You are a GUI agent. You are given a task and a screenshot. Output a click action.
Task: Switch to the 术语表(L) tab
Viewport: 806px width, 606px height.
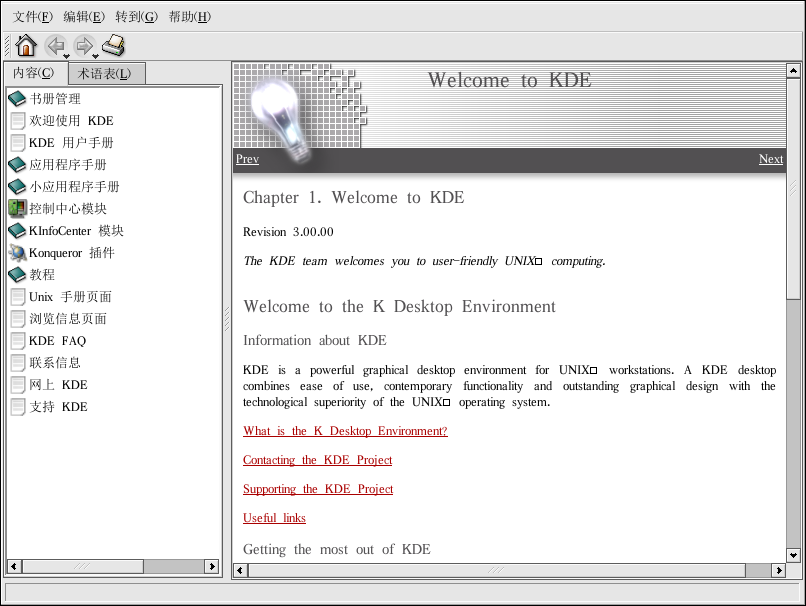[x=108, y=73]
